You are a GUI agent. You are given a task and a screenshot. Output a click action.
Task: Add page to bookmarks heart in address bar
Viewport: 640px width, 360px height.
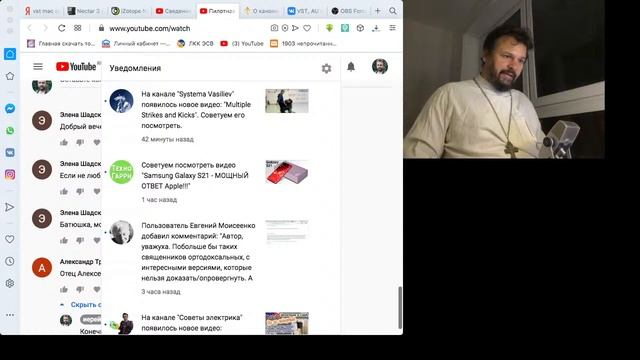pyautogui.click(x=307, y=28)
